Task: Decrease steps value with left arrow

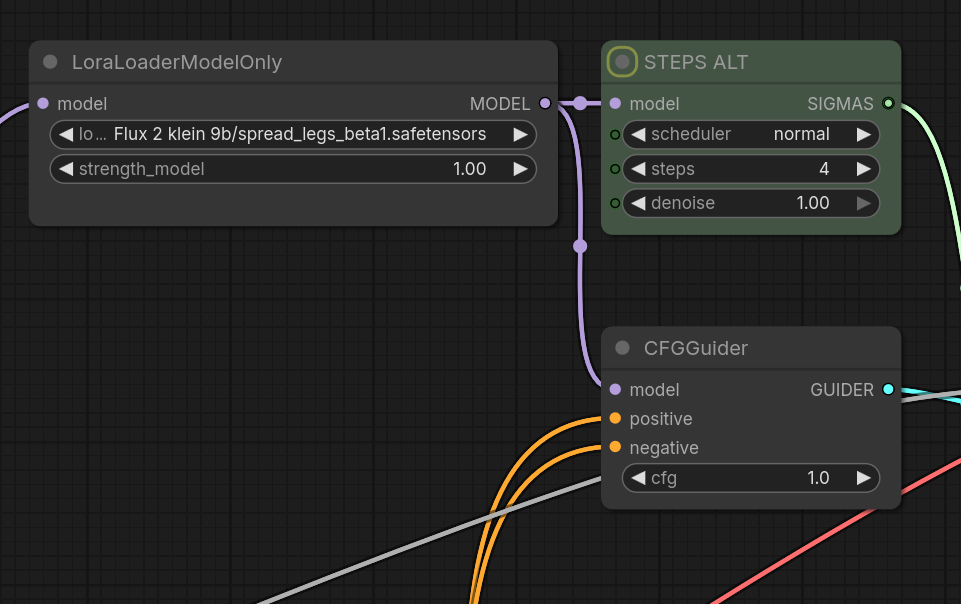Action: click(639, 169)
